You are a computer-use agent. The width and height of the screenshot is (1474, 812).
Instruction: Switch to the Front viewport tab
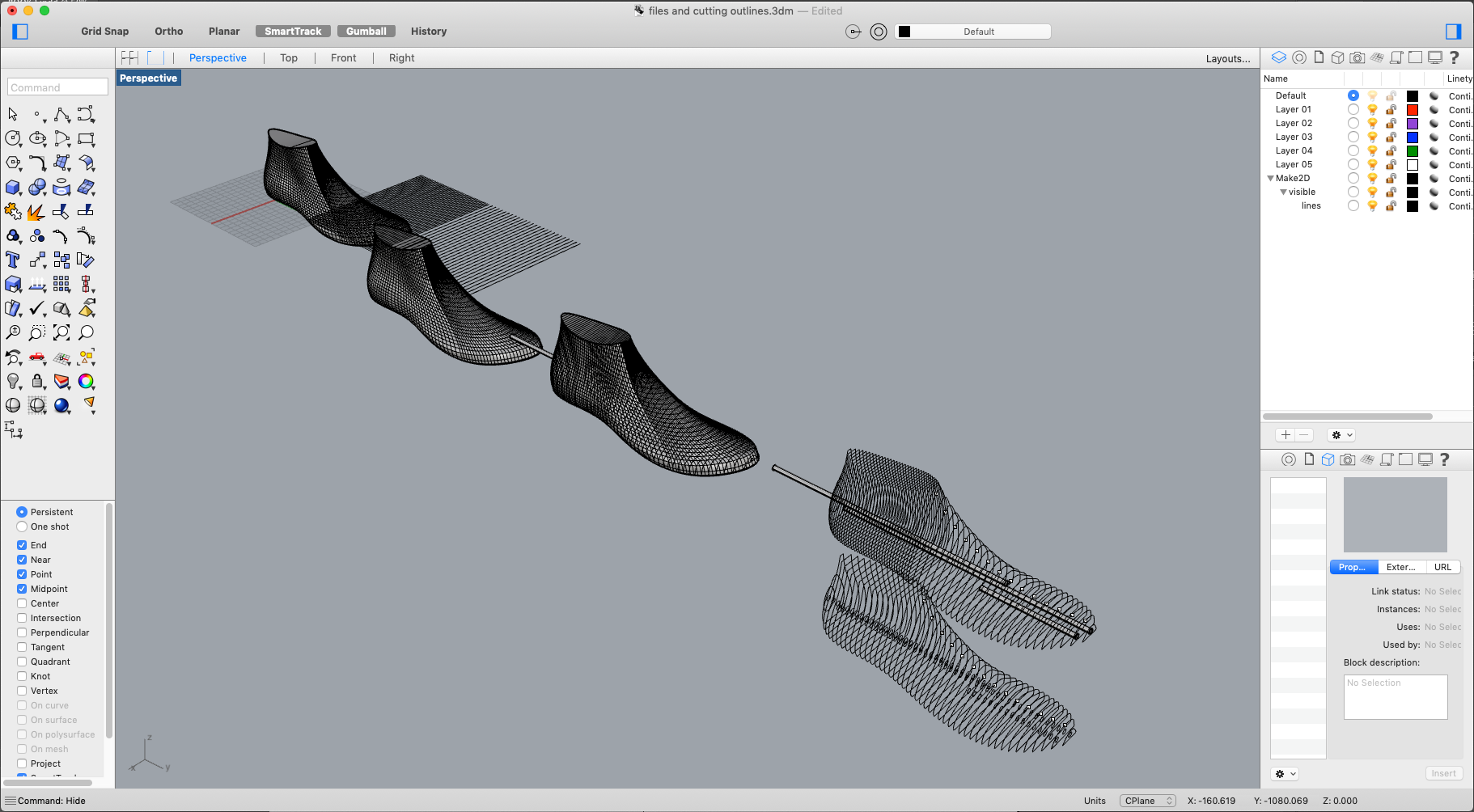[343, 57]
